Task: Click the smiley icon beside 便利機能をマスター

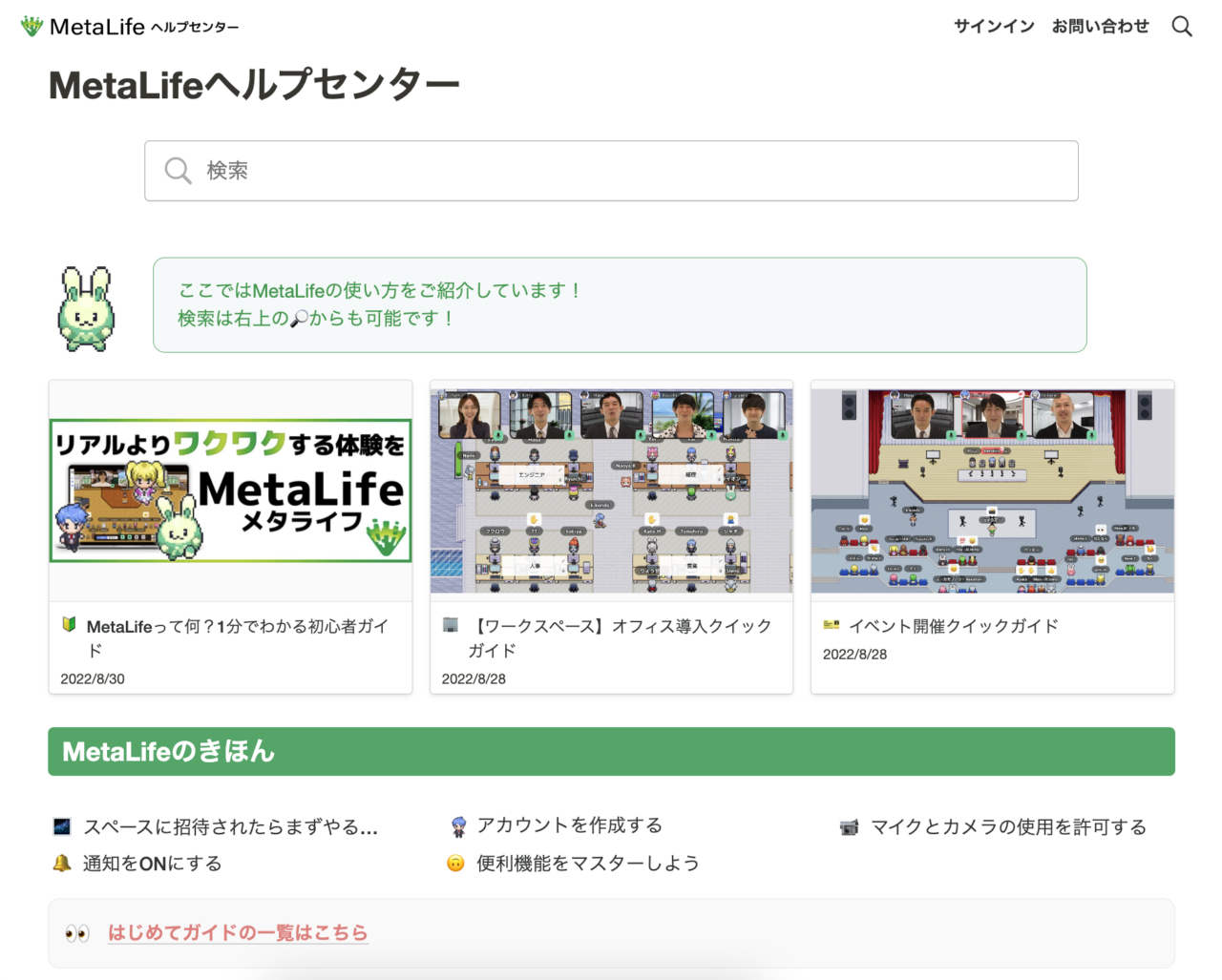Action: coord(456,864)
